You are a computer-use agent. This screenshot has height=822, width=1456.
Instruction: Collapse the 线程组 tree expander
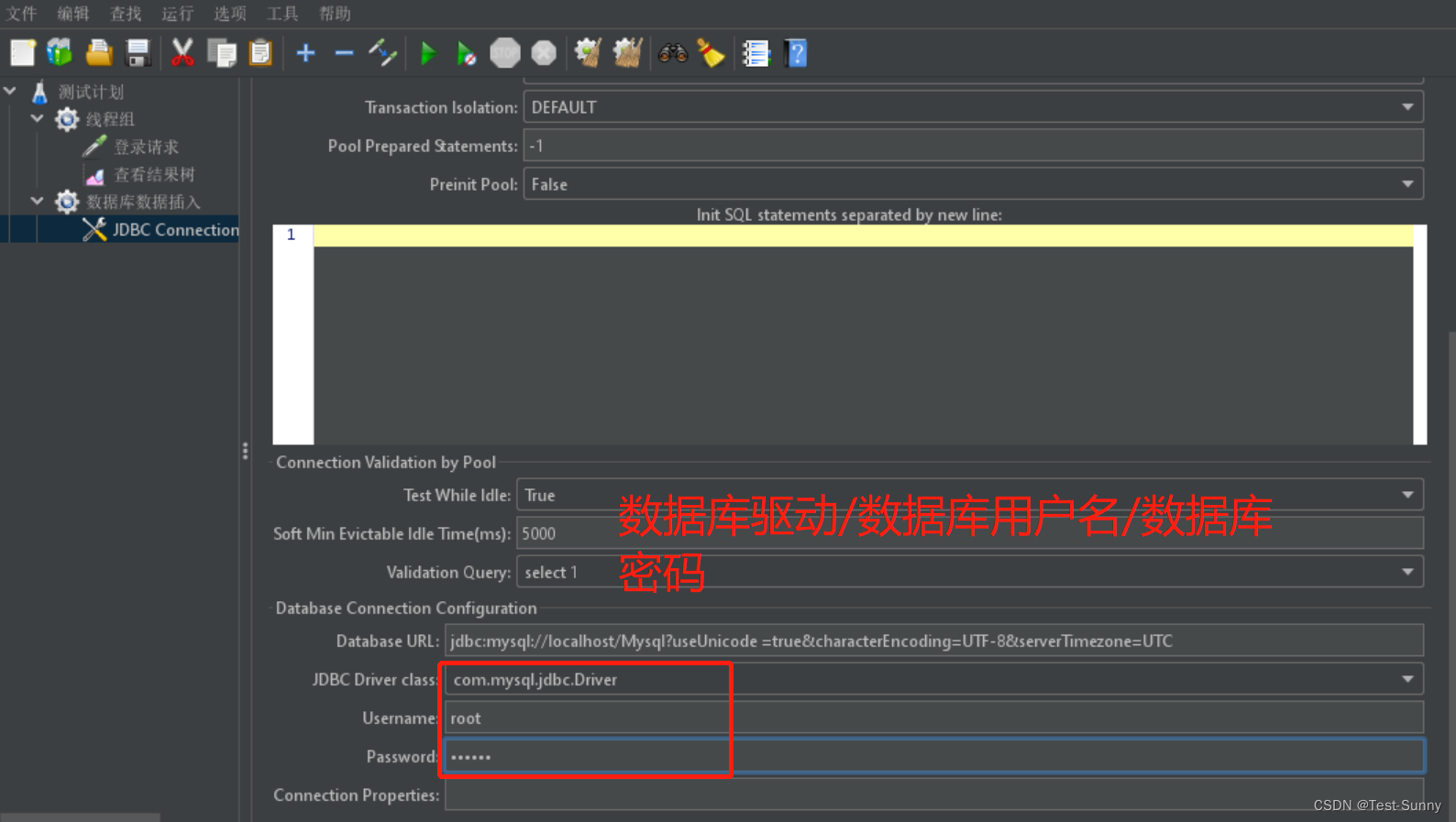pyautogui.click(x=37, y=118)
